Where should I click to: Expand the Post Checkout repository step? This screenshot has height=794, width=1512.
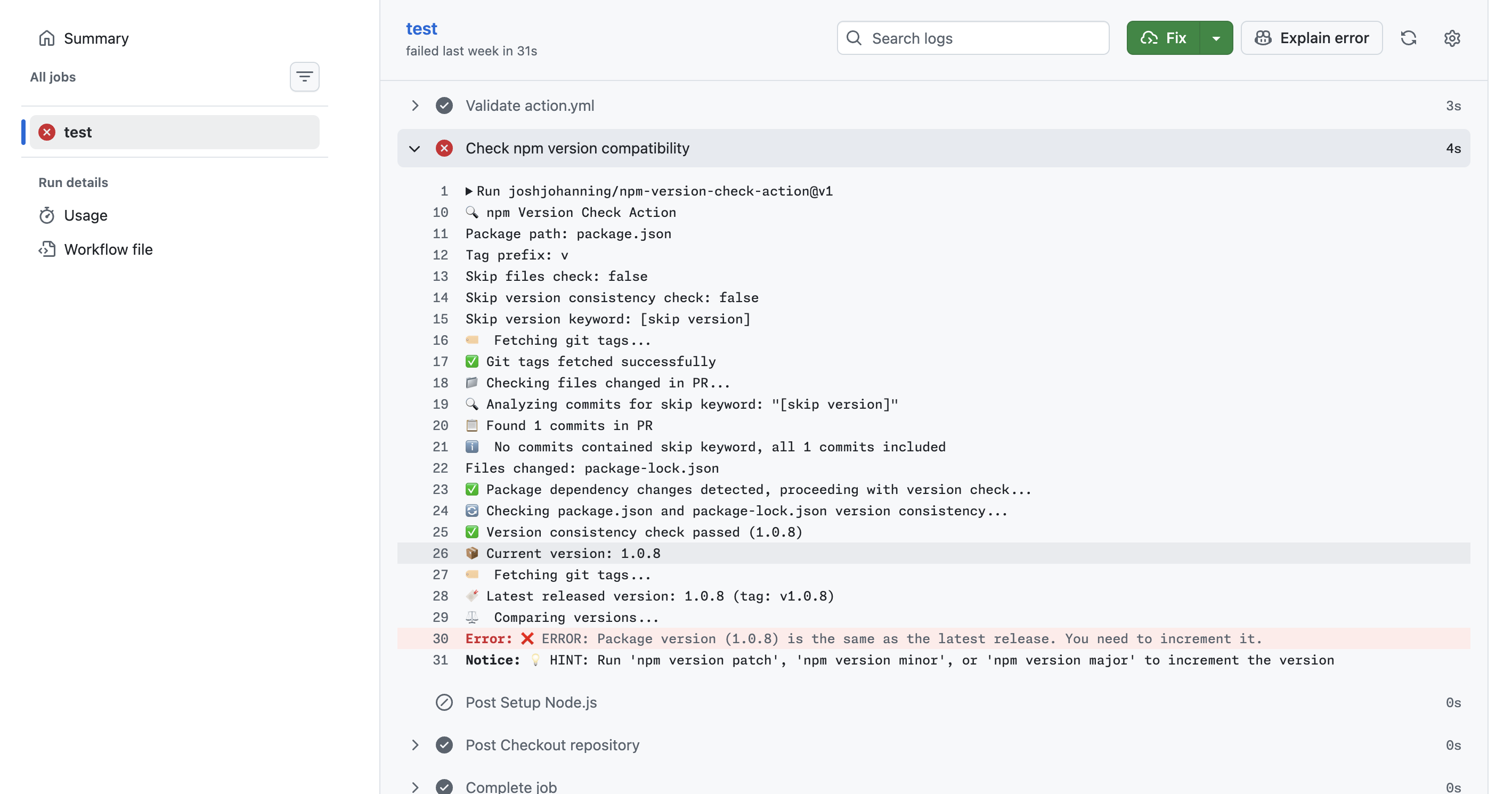coord(414,744)
